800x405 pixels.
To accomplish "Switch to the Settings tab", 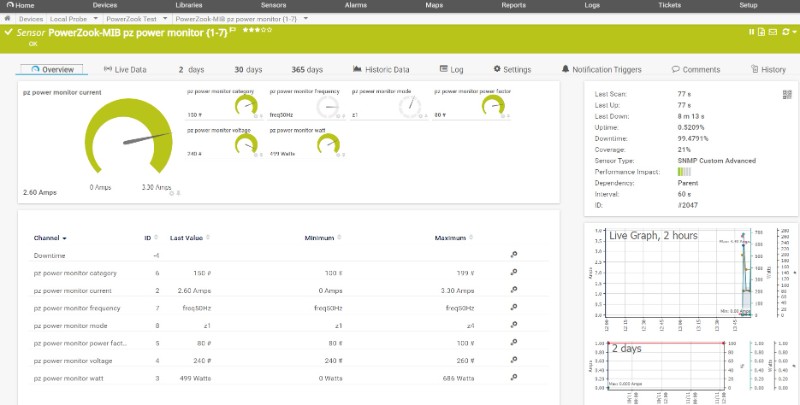I will tap(512, 69).
